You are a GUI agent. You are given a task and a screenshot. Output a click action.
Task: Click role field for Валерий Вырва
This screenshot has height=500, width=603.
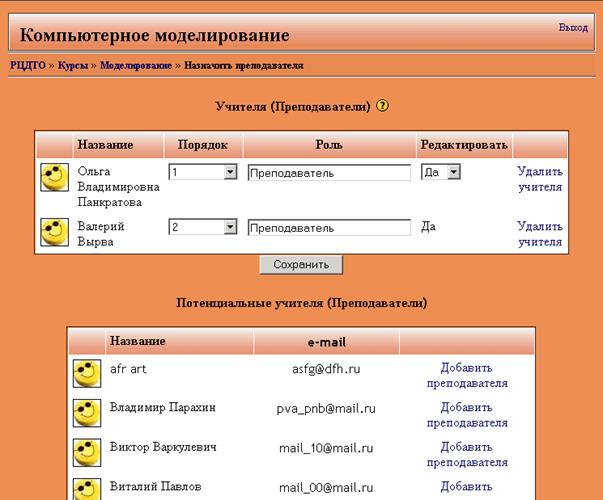(x=329, y=227)
